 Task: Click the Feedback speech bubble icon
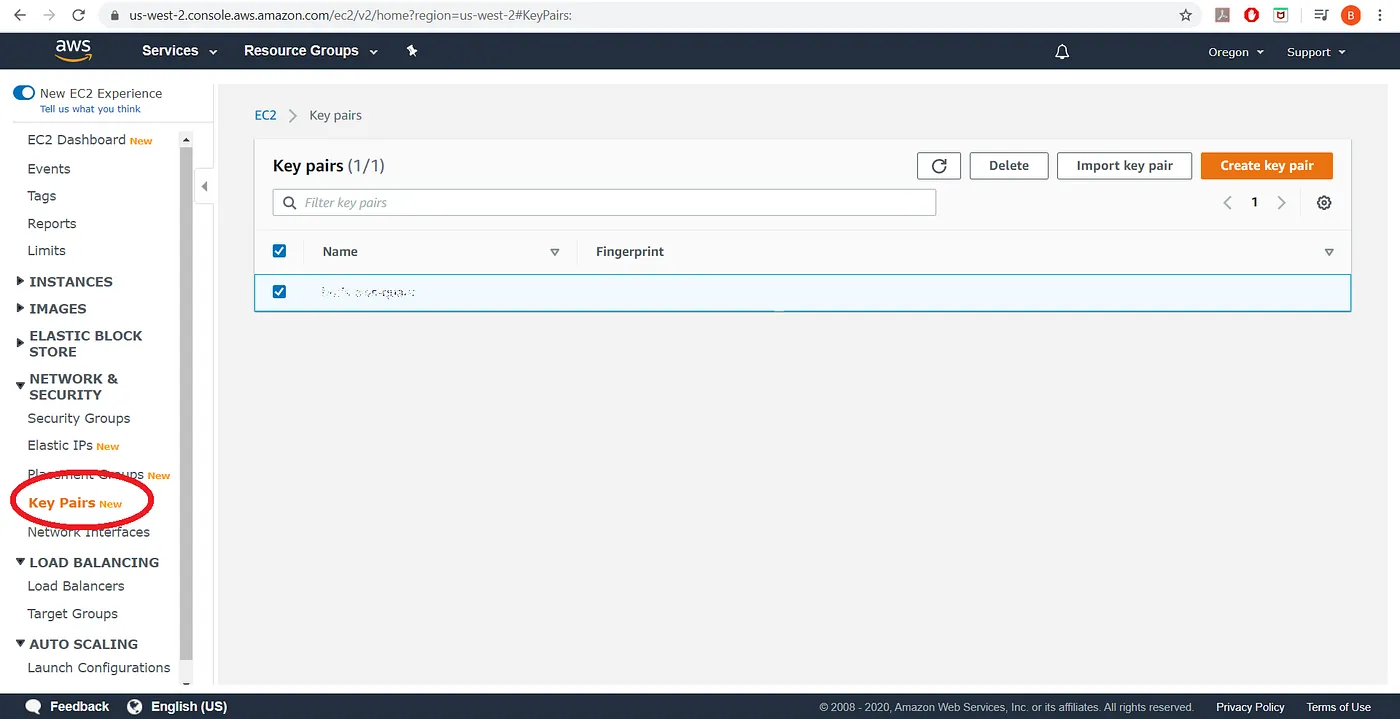click(x=33, y=707)
